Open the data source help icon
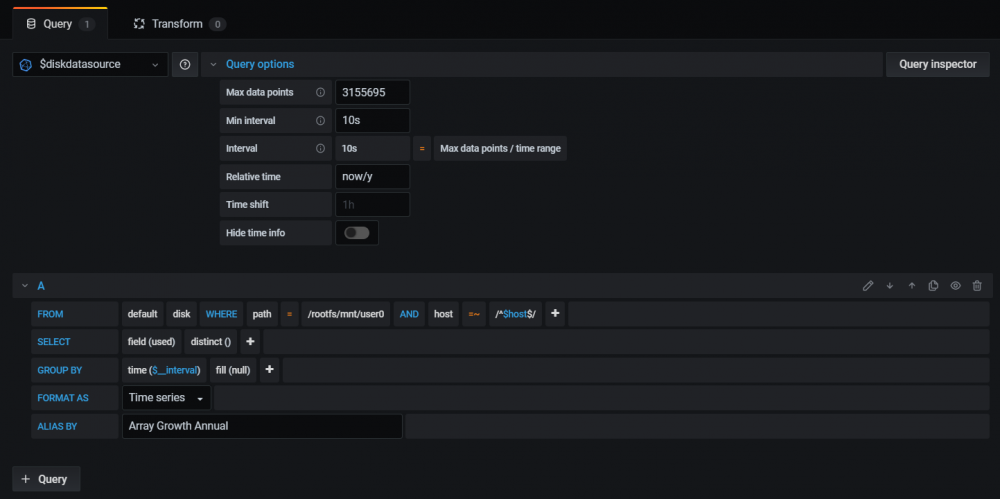The height and width of the screenshot is (499, 1000). 185,64
